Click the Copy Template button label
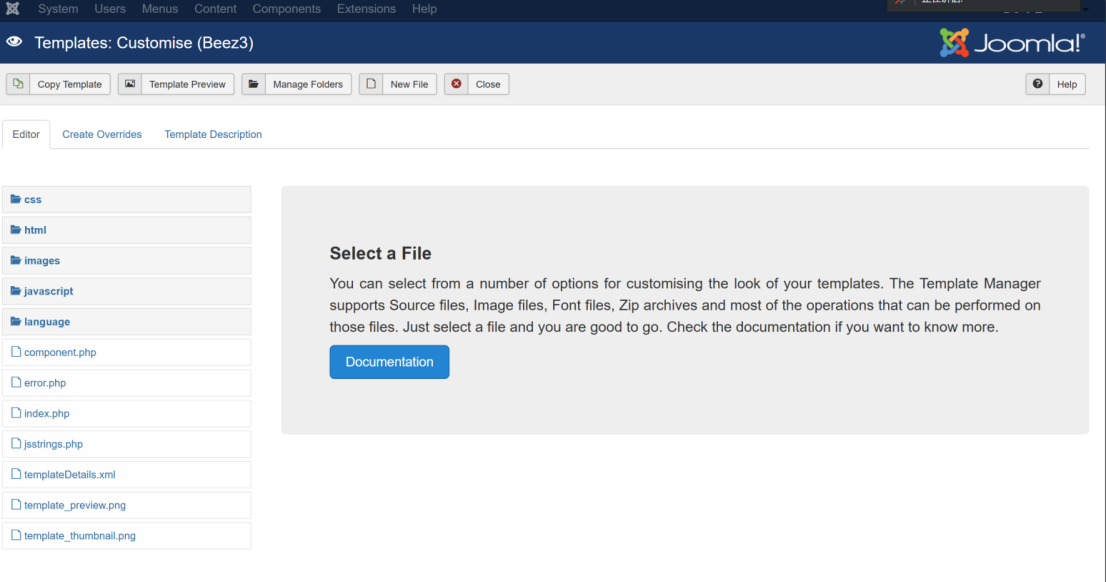The image size is (1106, 582). (x=69, y=84)
